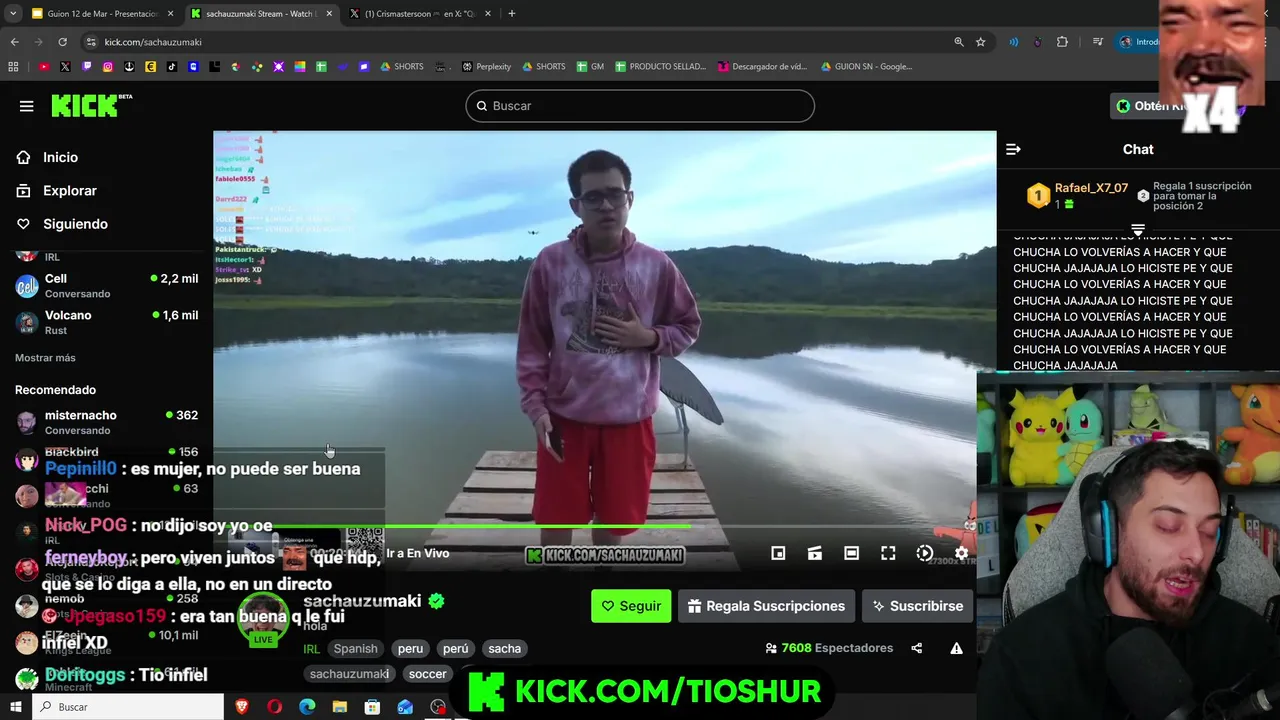1280x720 pixels.
Task: Open the tab search dropdown
Action: pos(13,14)
